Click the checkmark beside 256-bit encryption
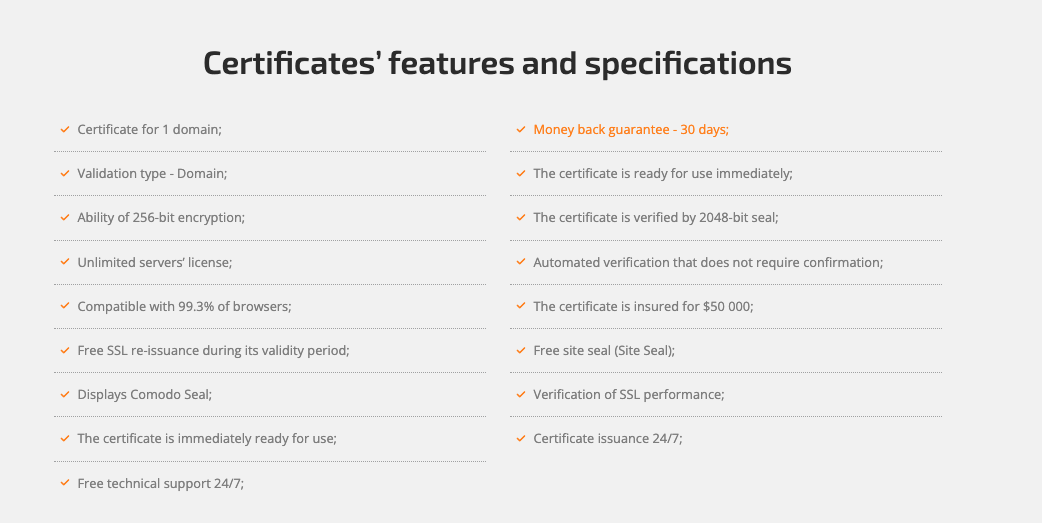1042x523 pixels. coord(64,218)
